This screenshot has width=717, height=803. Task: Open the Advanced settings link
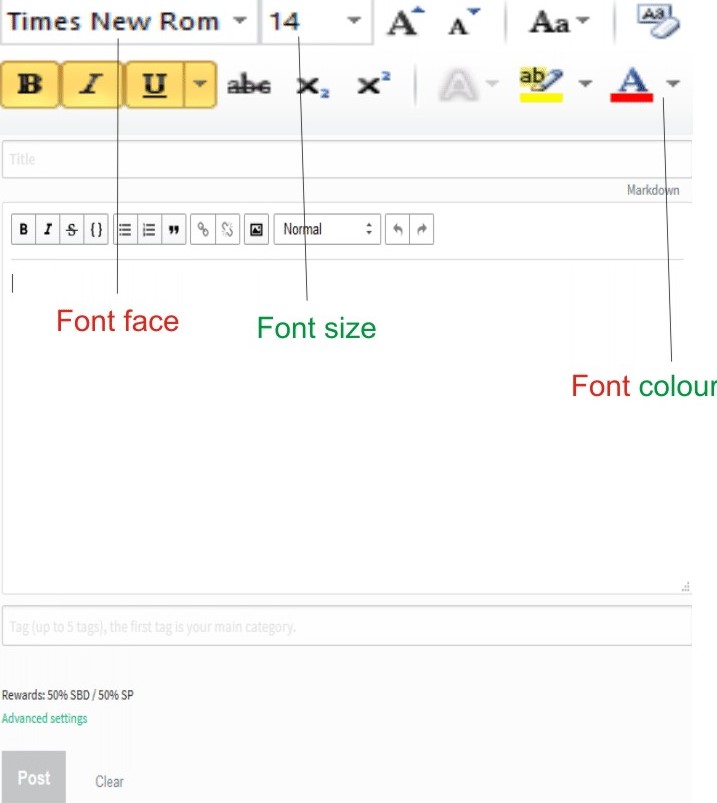pos(45,719)
